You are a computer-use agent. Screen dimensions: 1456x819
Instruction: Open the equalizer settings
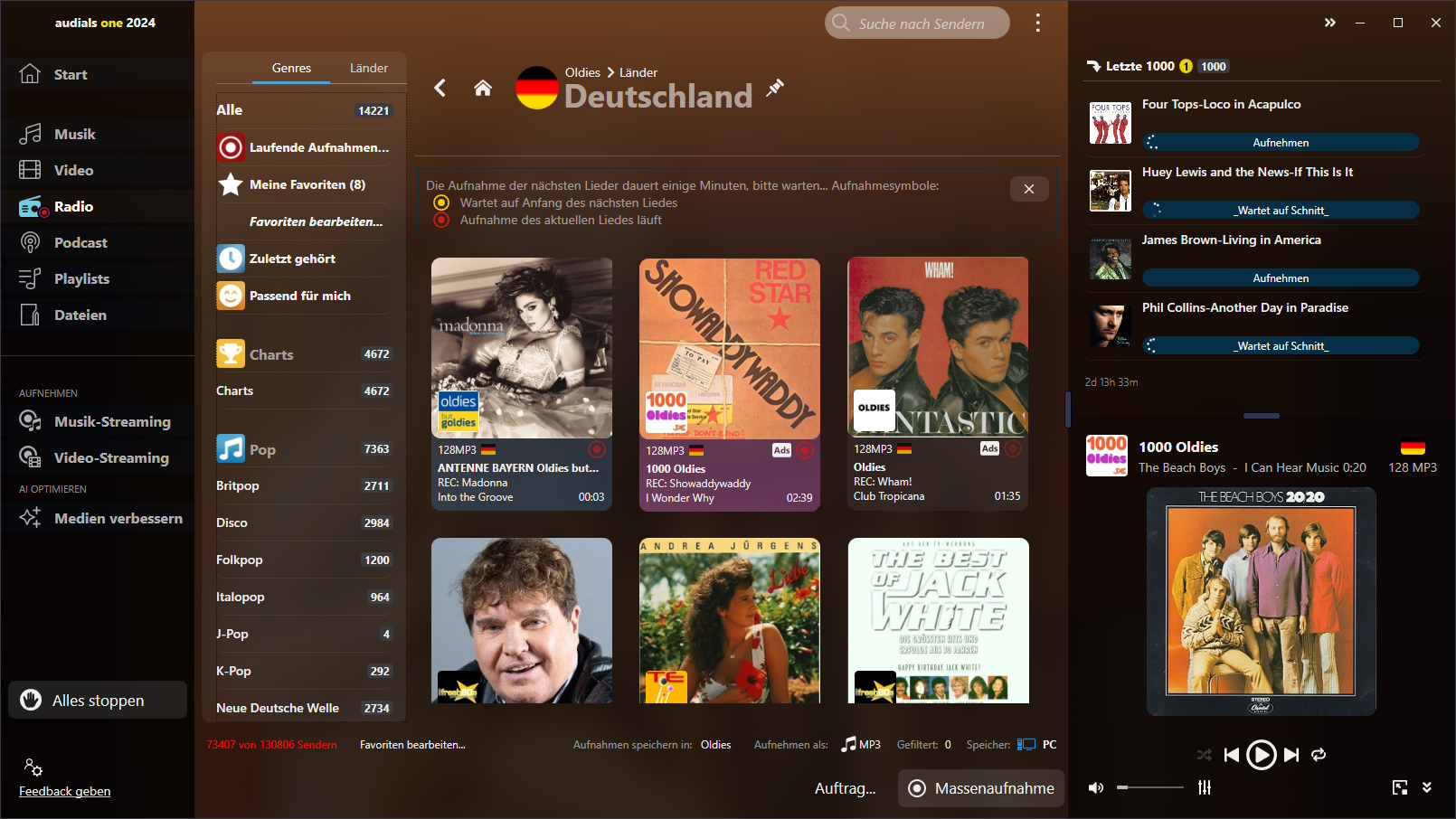click(1205, 787)
